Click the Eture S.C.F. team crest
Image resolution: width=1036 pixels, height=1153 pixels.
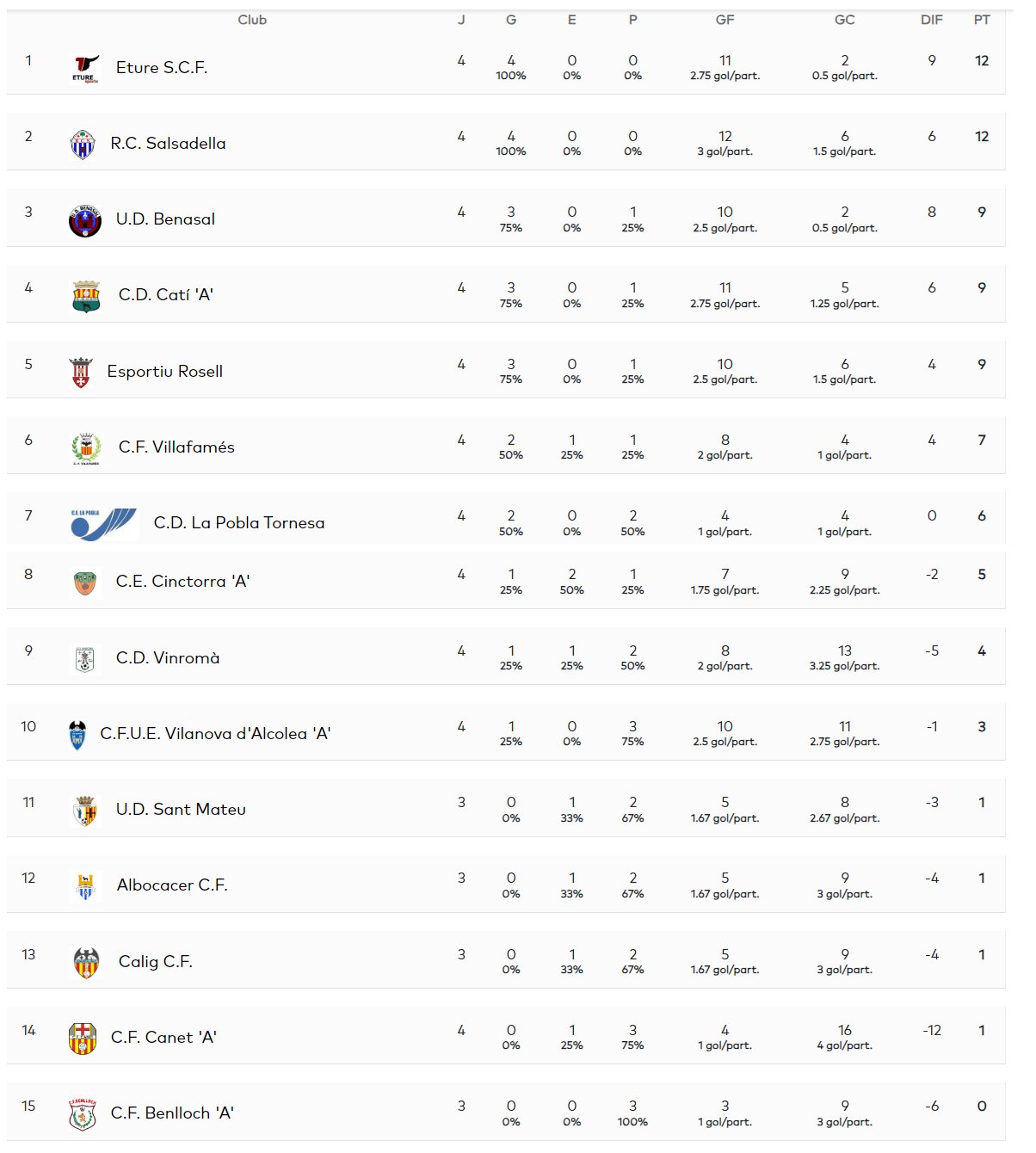(85, 68)
